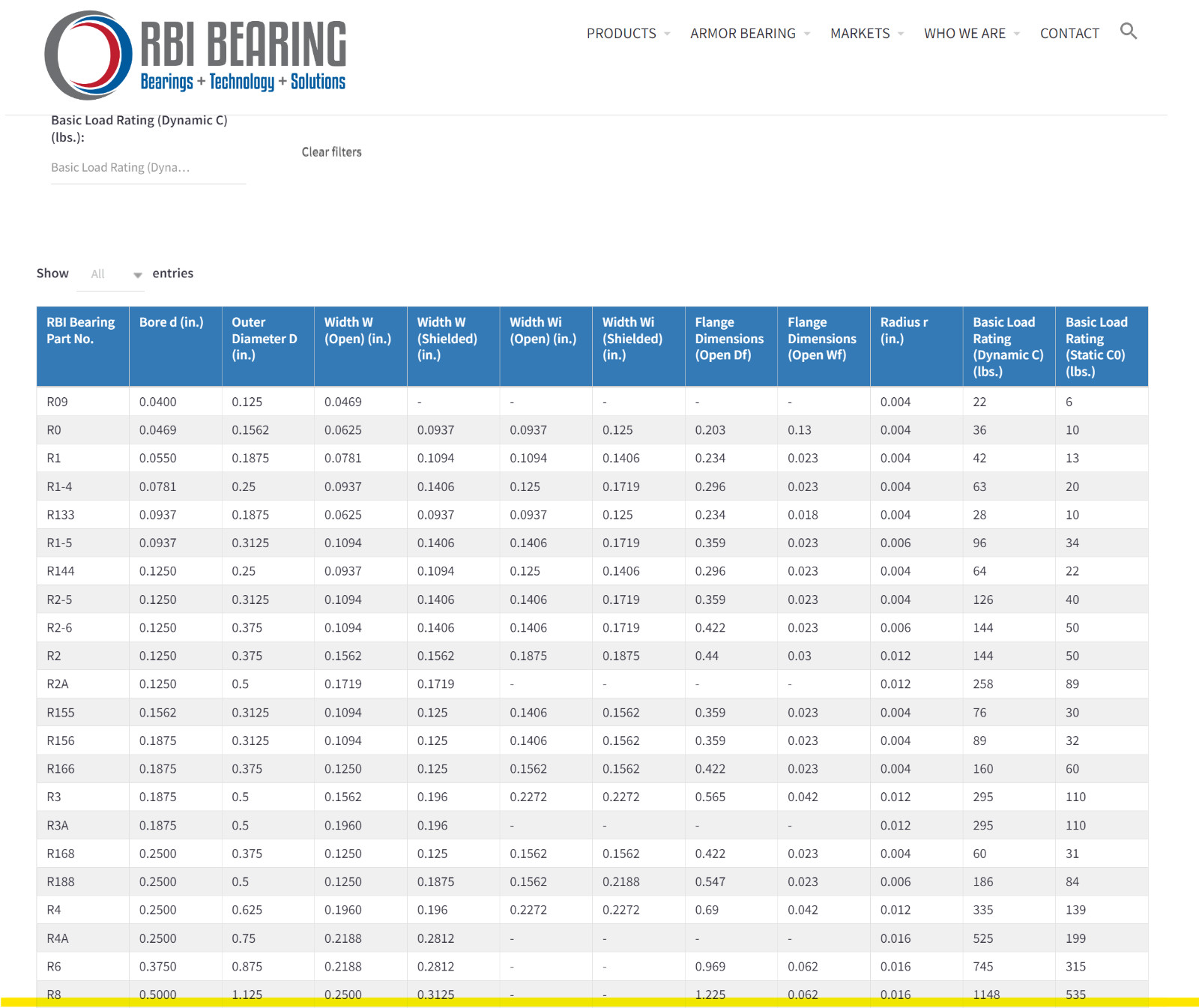The image size is (1199, 1008).
Task: Open the Products menu
Action: click(621, 34)
